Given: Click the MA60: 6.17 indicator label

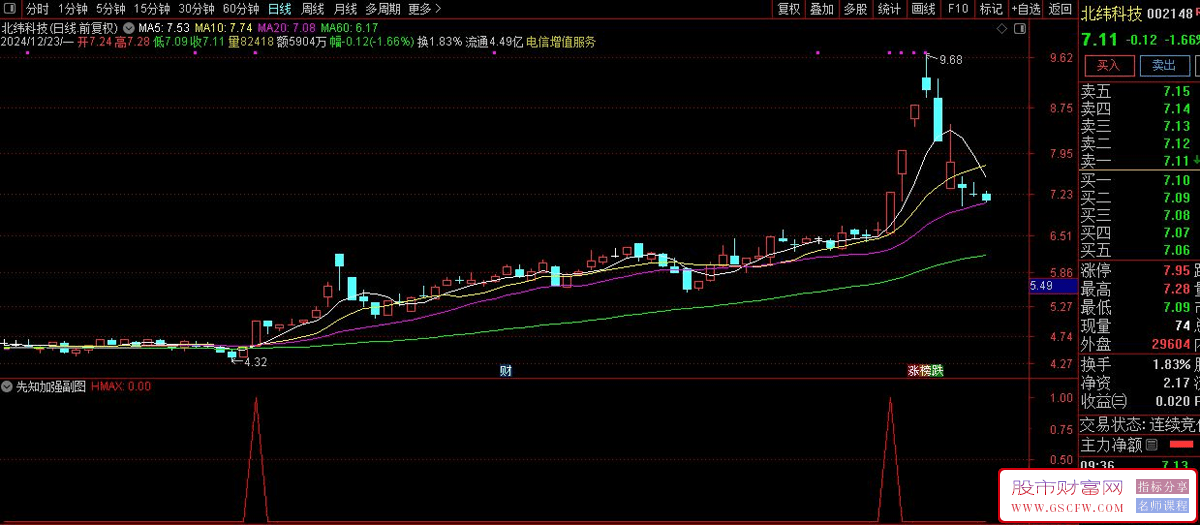Looking at the screenshot, I should coord(349,27).
